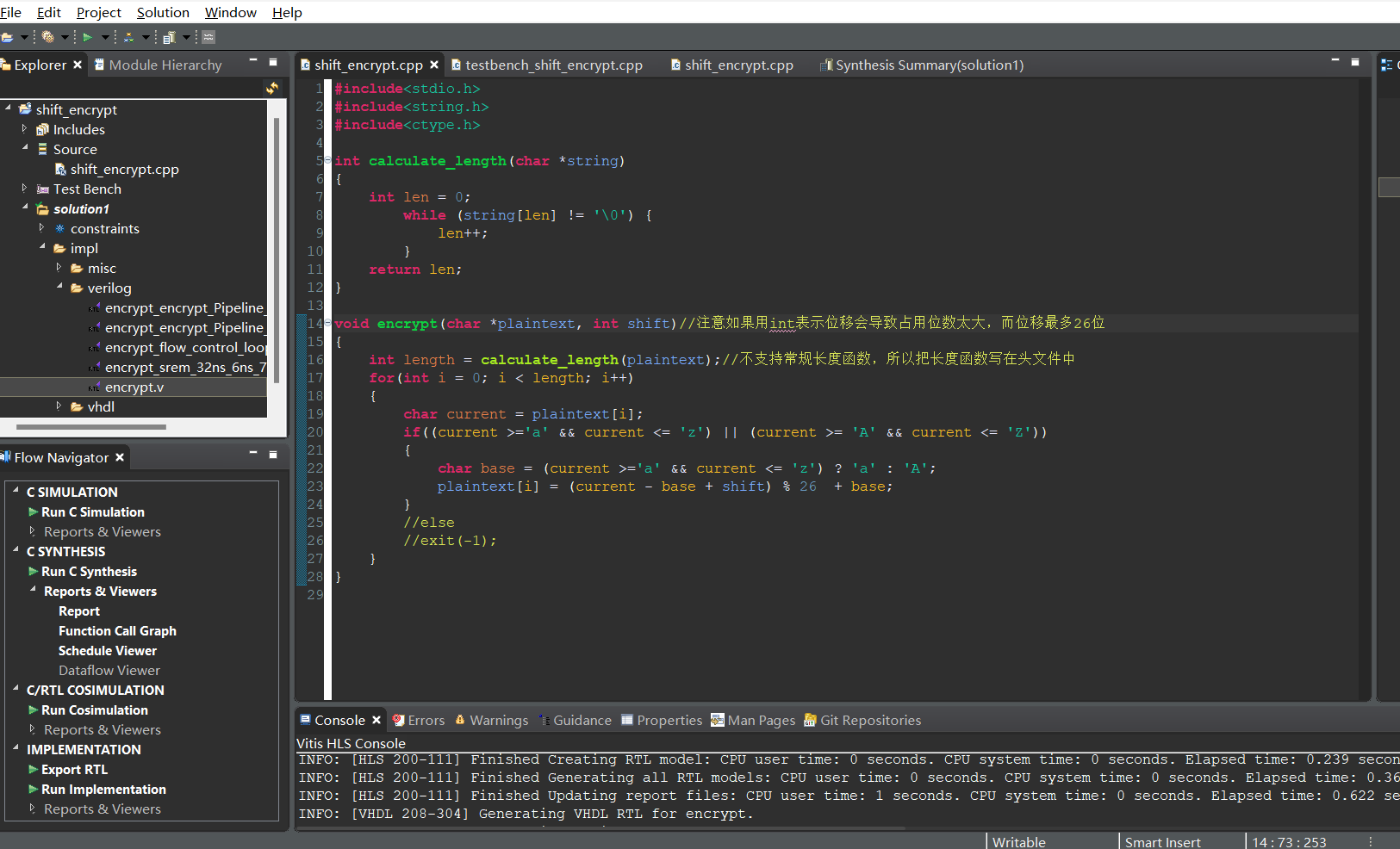Screen dimensions: 1400x849
Task: Open the Synthesis Summary(solution1) tab
Action: [922, 65]
